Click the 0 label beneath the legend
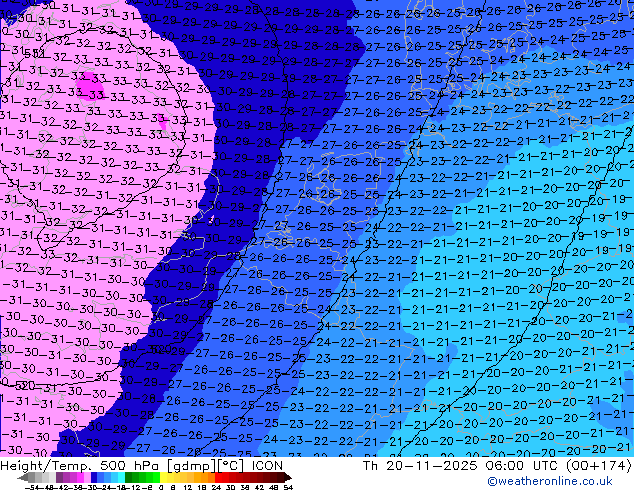The image size is (634, 490). 161,487
